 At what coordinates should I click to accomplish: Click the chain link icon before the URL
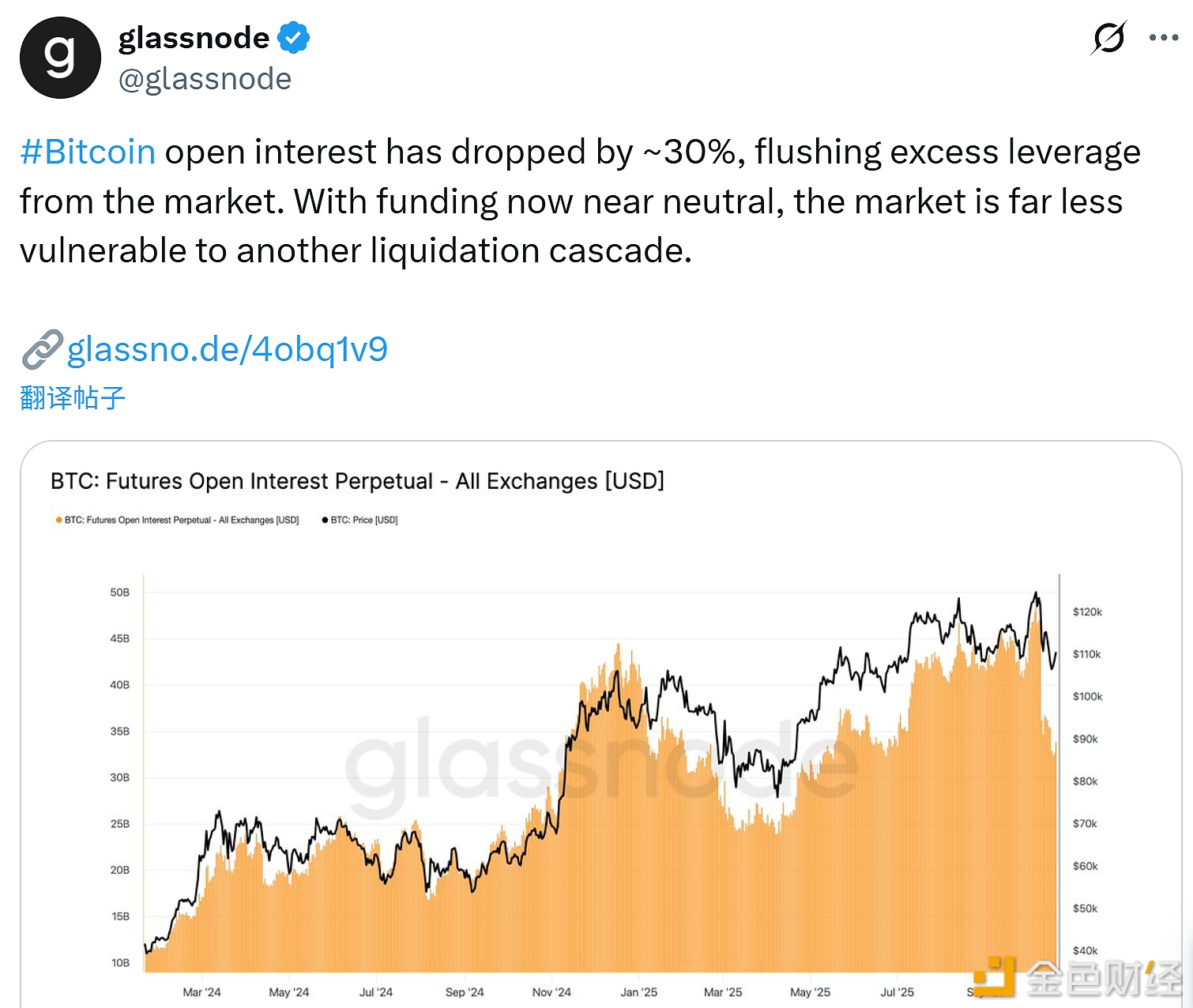pos(41,349)
